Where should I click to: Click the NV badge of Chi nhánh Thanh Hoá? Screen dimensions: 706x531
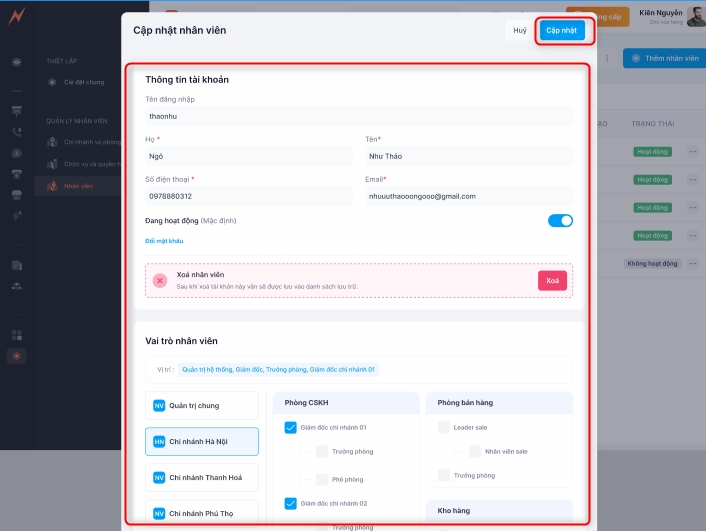[x=159, y=477]
